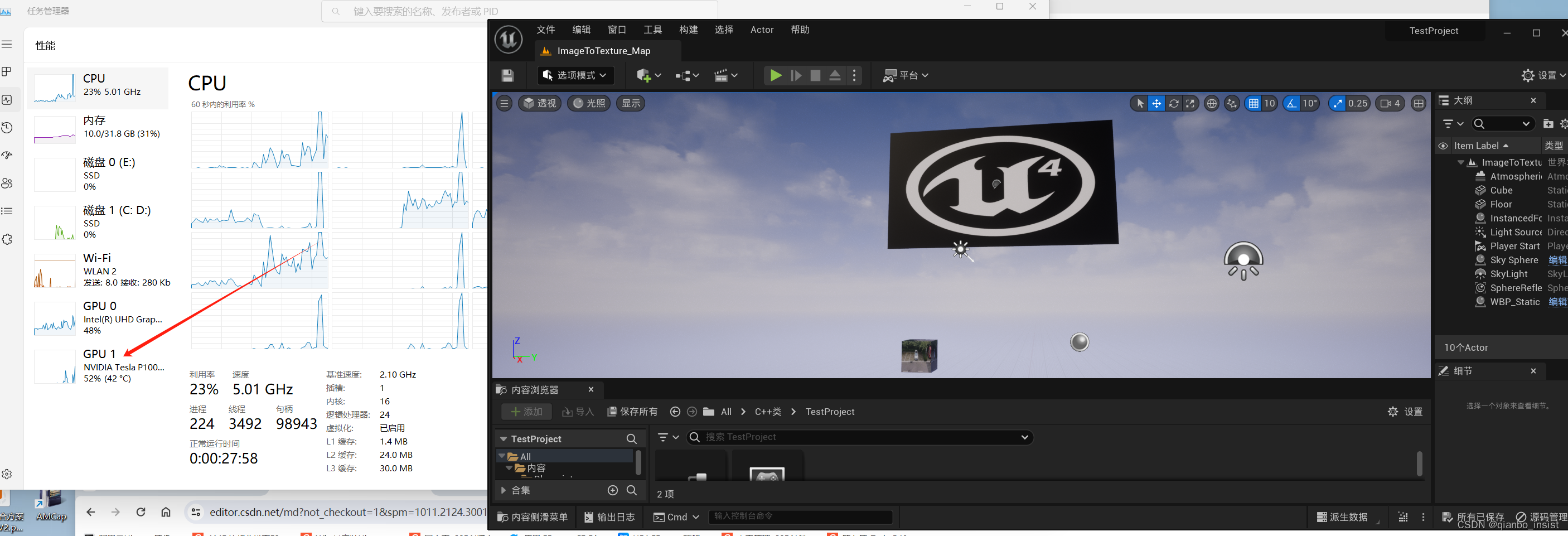The width and height of the screenshot is (1568, 536).
Task: Toggle visibility eye in outliner header
Action: click(x=1443, y=146)
